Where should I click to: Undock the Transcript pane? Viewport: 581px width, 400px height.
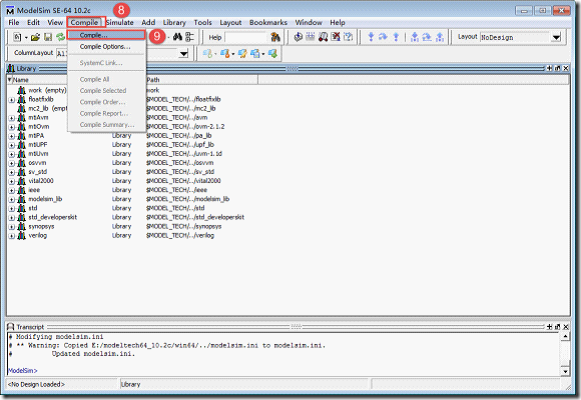pyautogui.click(x=557, y=327)
